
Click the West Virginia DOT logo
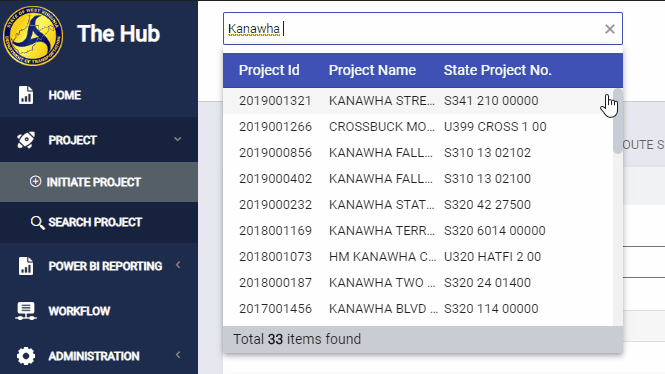(x=33, y=36)
